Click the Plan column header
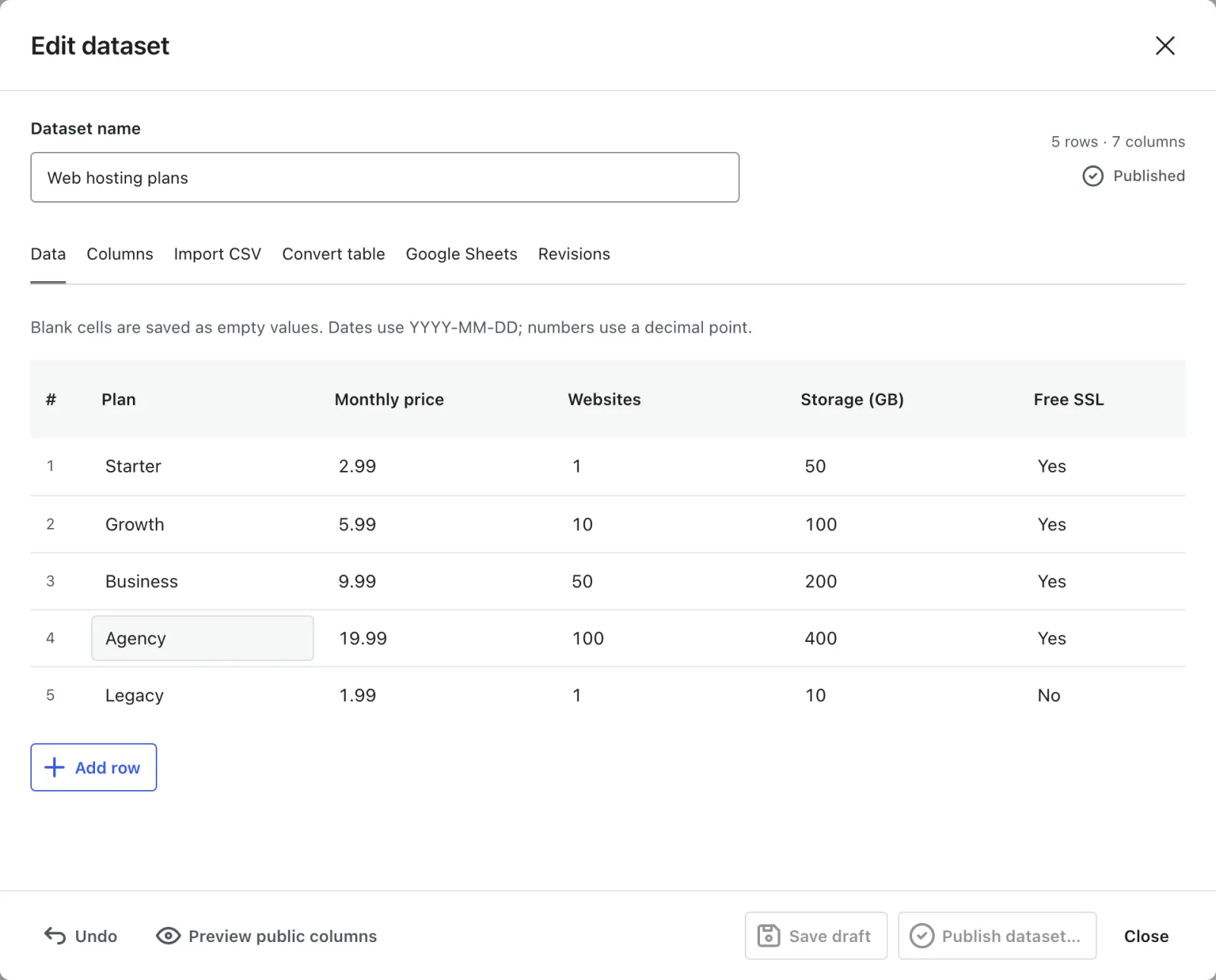Screen dimensions: 1216x980 click(119, 400)
